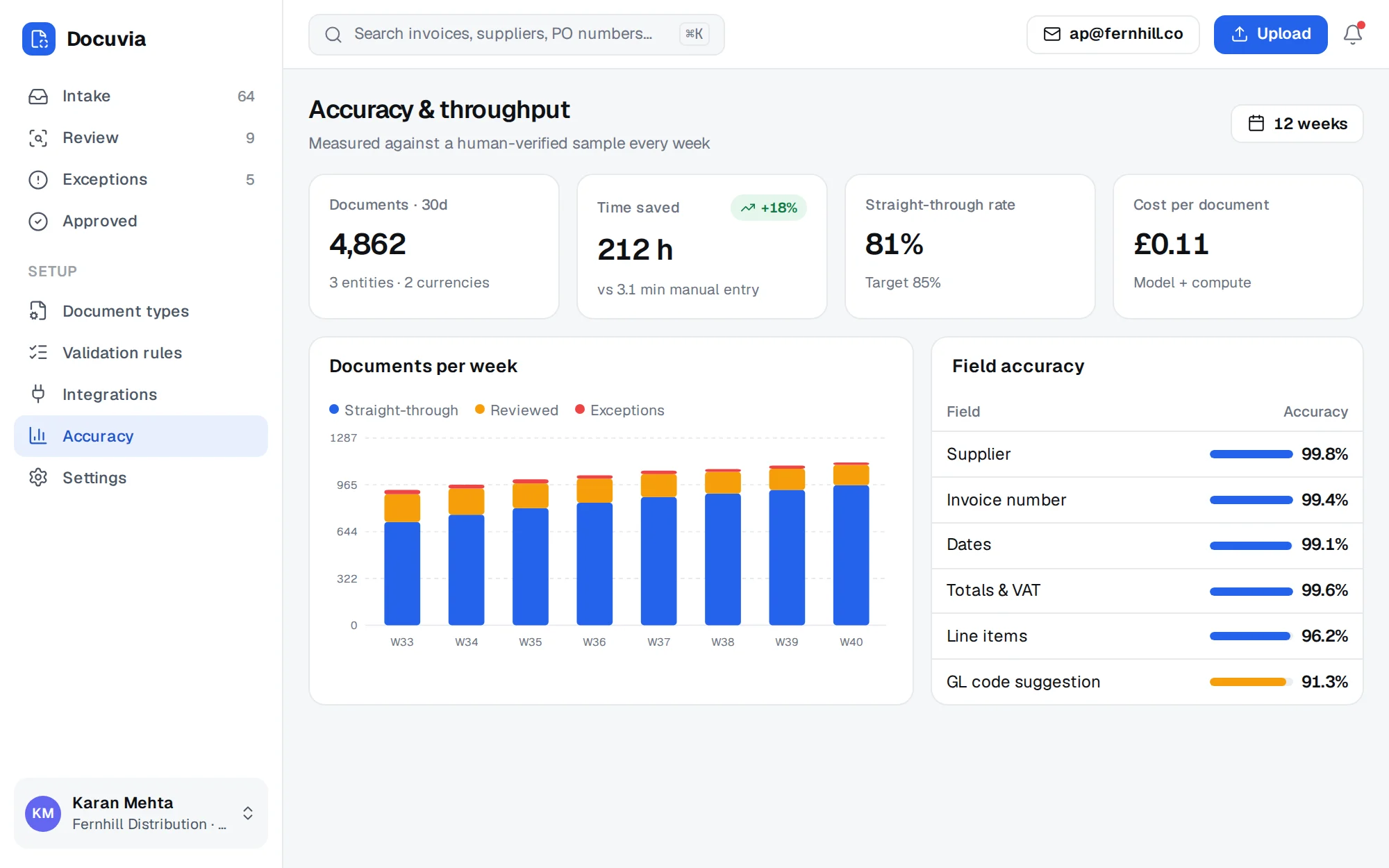Click the ⌘K shortcut hint
Image resolution: width=1389 pixels, height=868 pixels.
click(694, 34)
